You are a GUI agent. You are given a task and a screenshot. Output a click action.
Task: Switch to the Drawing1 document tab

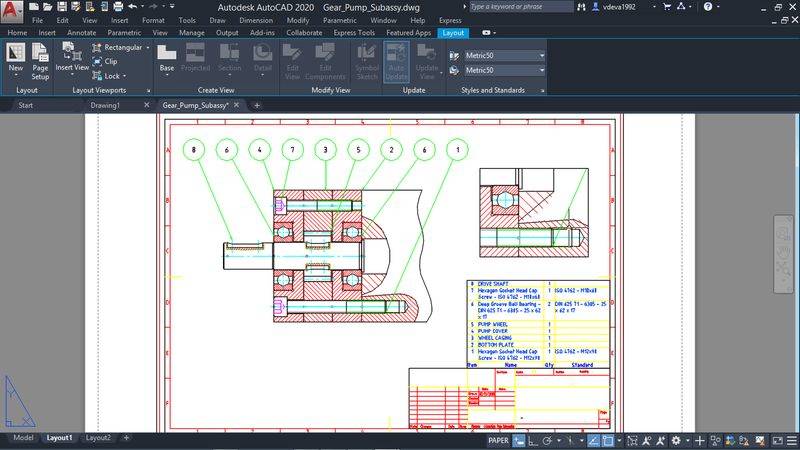pyautogui.click(x=105, y=104)
